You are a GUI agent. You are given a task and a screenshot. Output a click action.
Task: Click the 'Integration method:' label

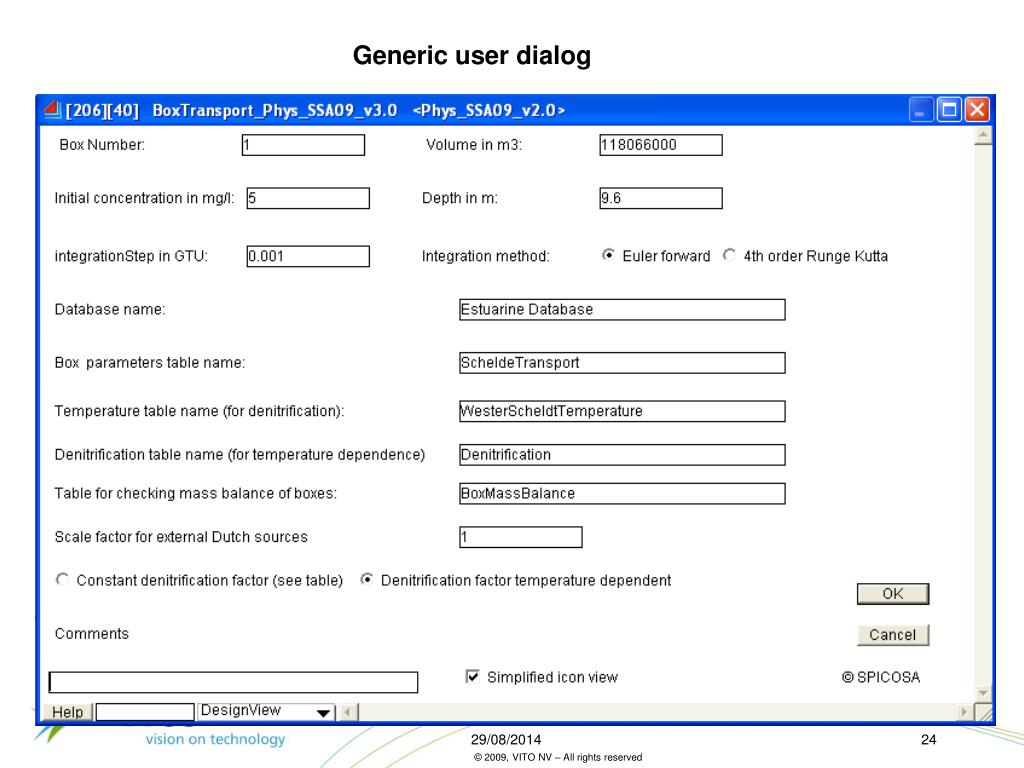[485, 256]
